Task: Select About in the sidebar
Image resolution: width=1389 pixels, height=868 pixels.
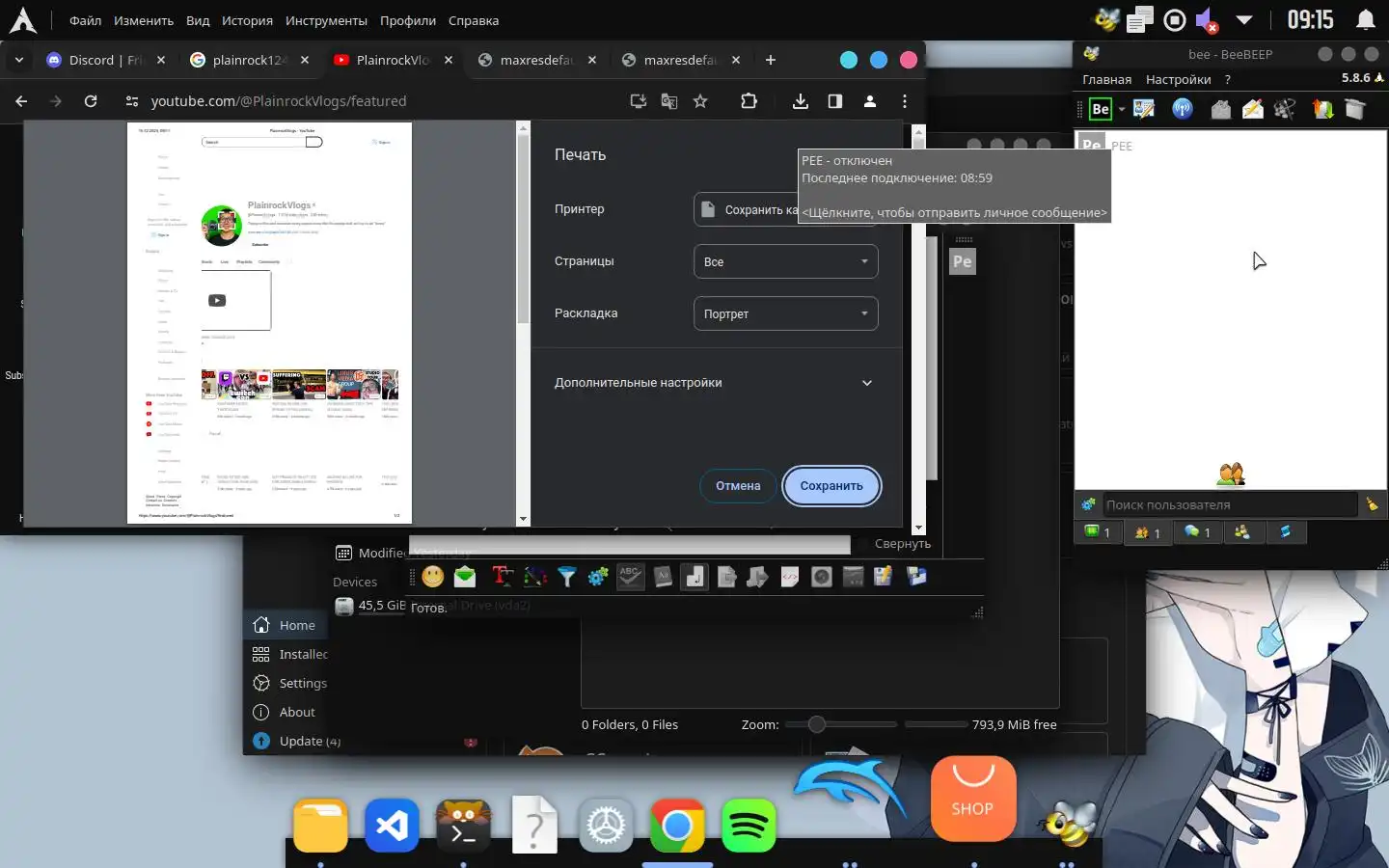Action: click(x=286, y=712)
